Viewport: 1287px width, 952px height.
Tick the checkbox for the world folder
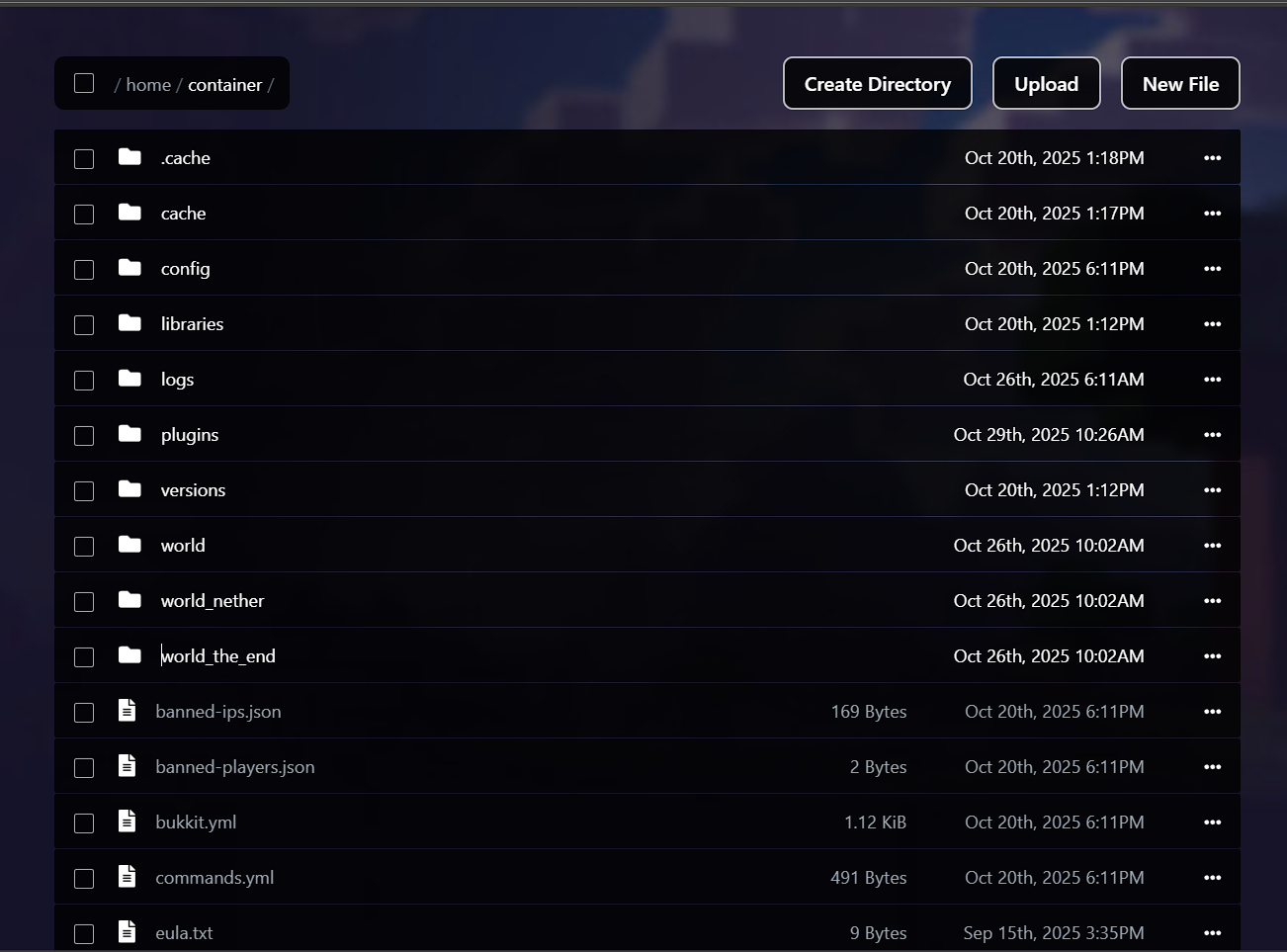[84, 546]
